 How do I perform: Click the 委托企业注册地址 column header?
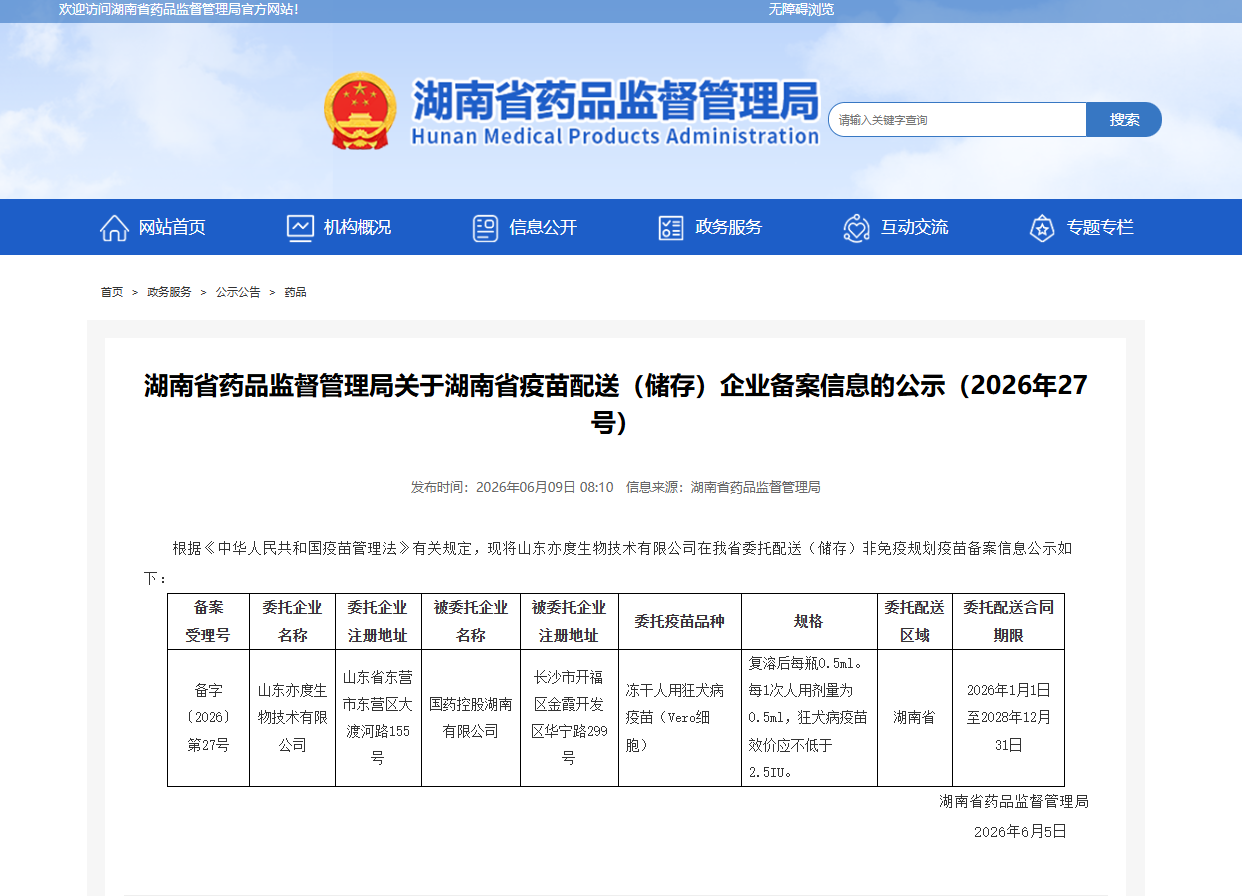[x=378, y=621]
